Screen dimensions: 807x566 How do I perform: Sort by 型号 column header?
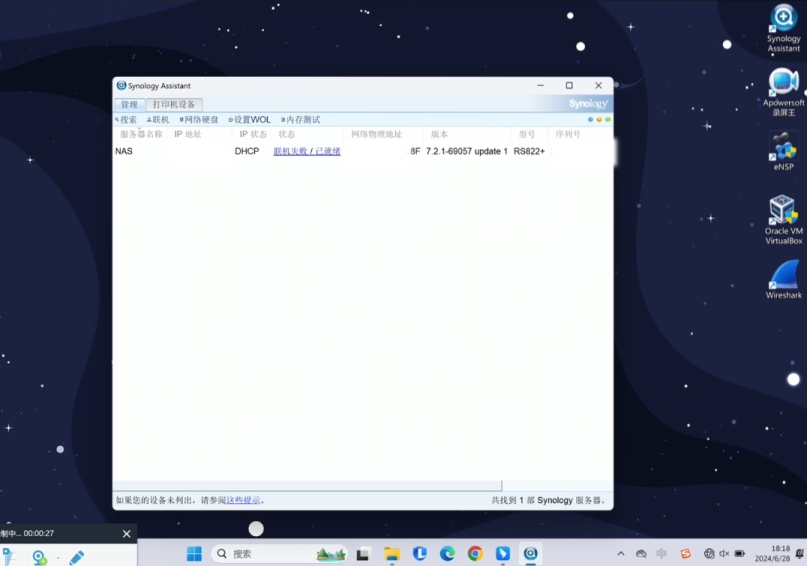point(527,134)
